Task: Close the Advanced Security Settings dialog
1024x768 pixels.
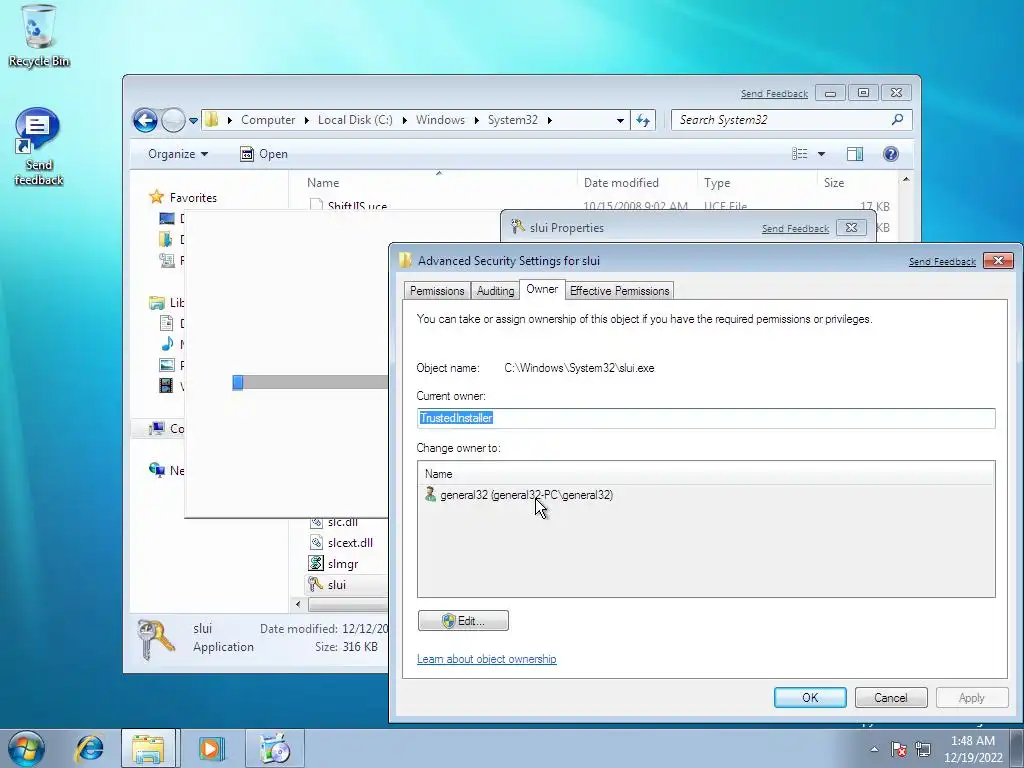Action: [x=998, y=261]
